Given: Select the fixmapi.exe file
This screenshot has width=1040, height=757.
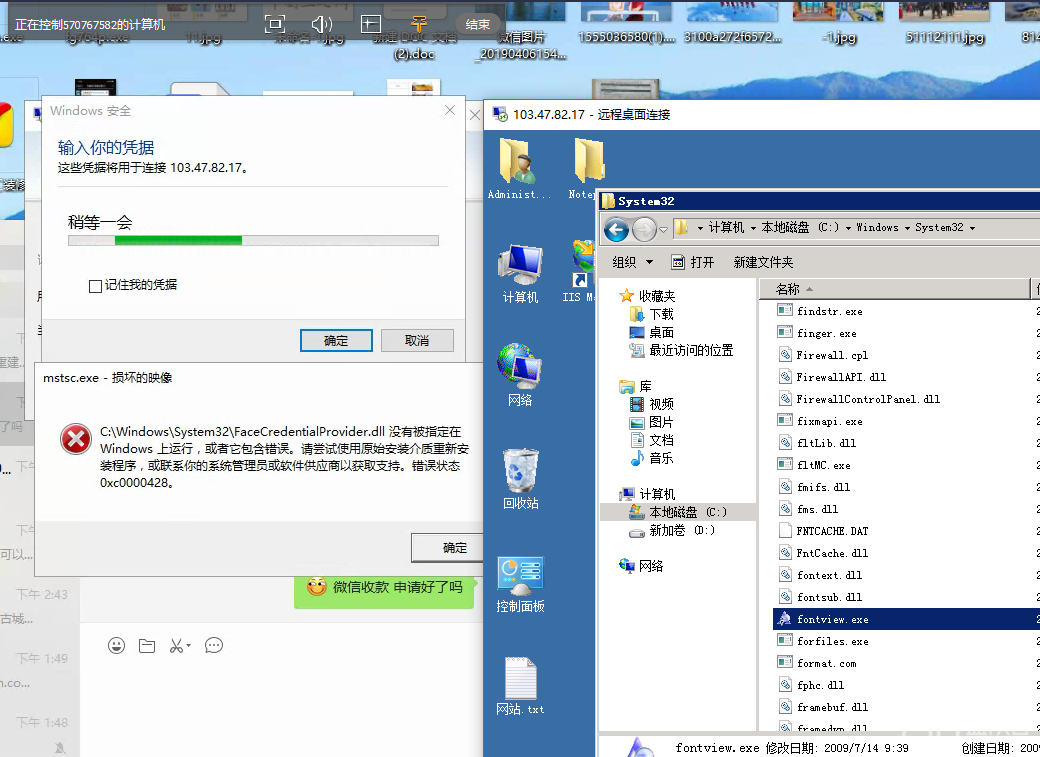Looking at the screenshot, I should (820, 421).
